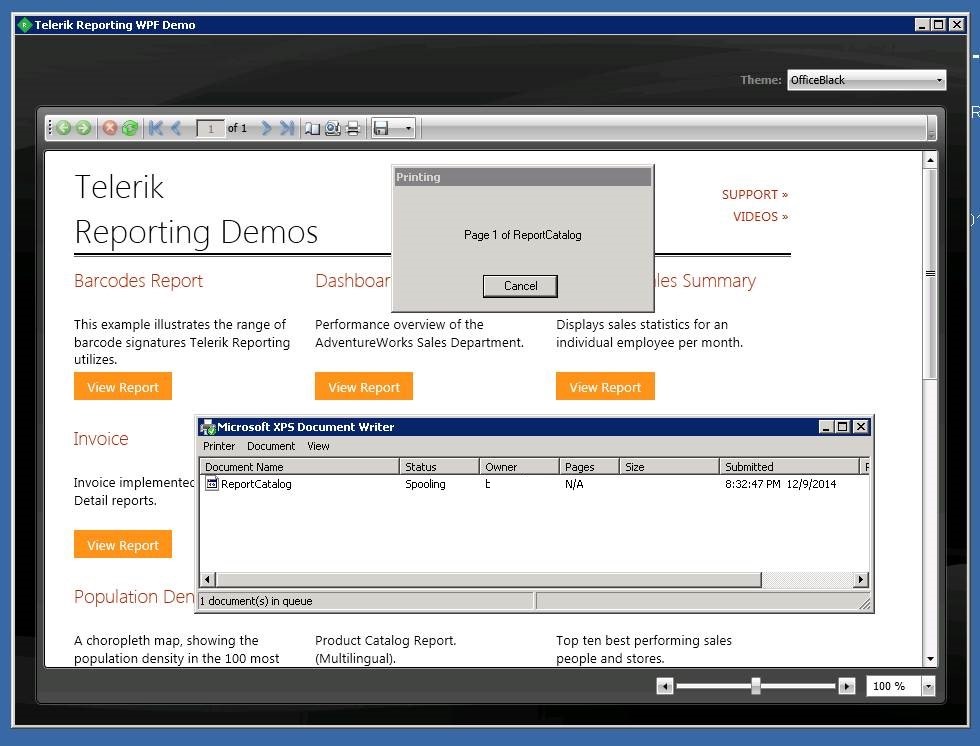Open the Barcodes Report heading link
Screen dimensions: 980x746
[x=138, y=281]
